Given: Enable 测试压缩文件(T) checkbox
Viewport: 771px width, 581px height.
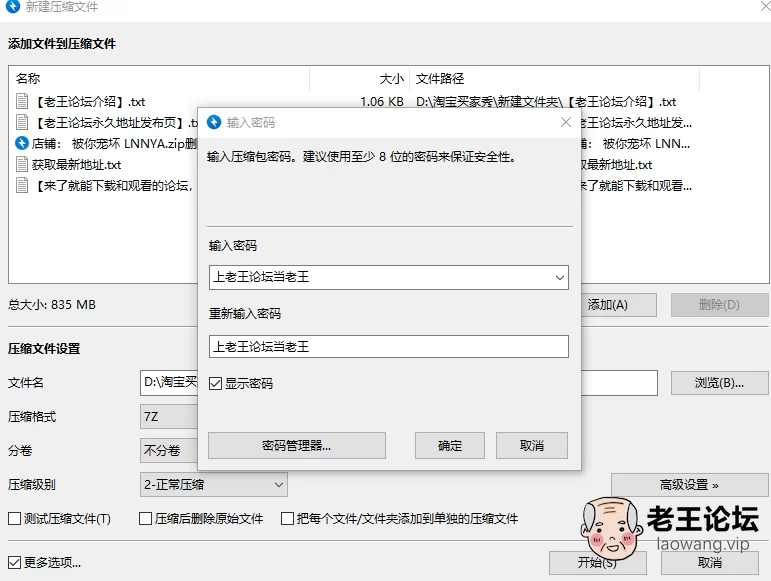Looking at the screenshot, I should (15, 519).
